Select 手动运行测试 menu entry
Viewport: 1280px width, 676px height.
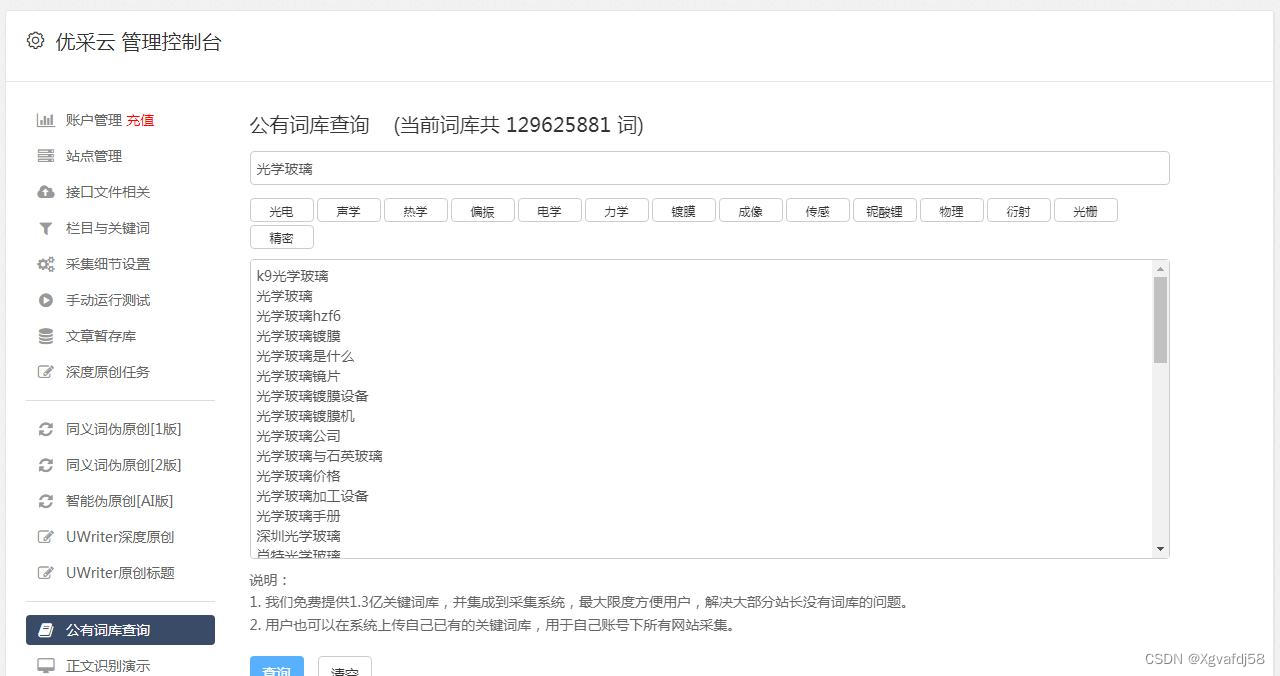pos(108,300)
